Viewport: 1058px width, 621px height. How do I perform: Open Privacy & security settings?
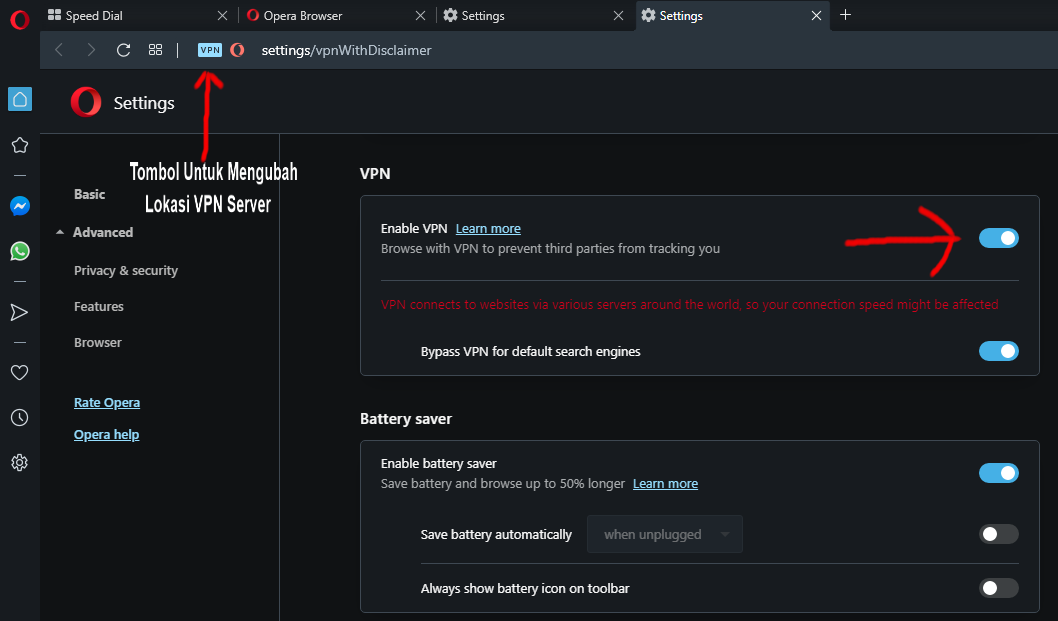click(126, 271)
